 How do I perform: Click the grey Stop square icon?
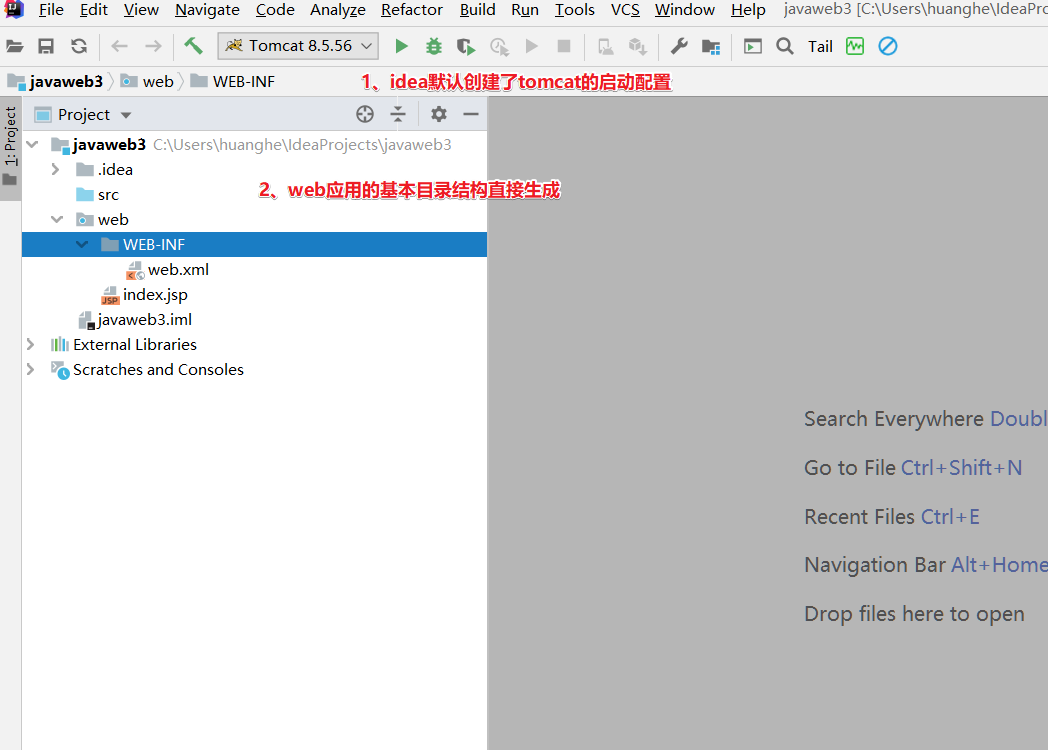tap(564, 46)
